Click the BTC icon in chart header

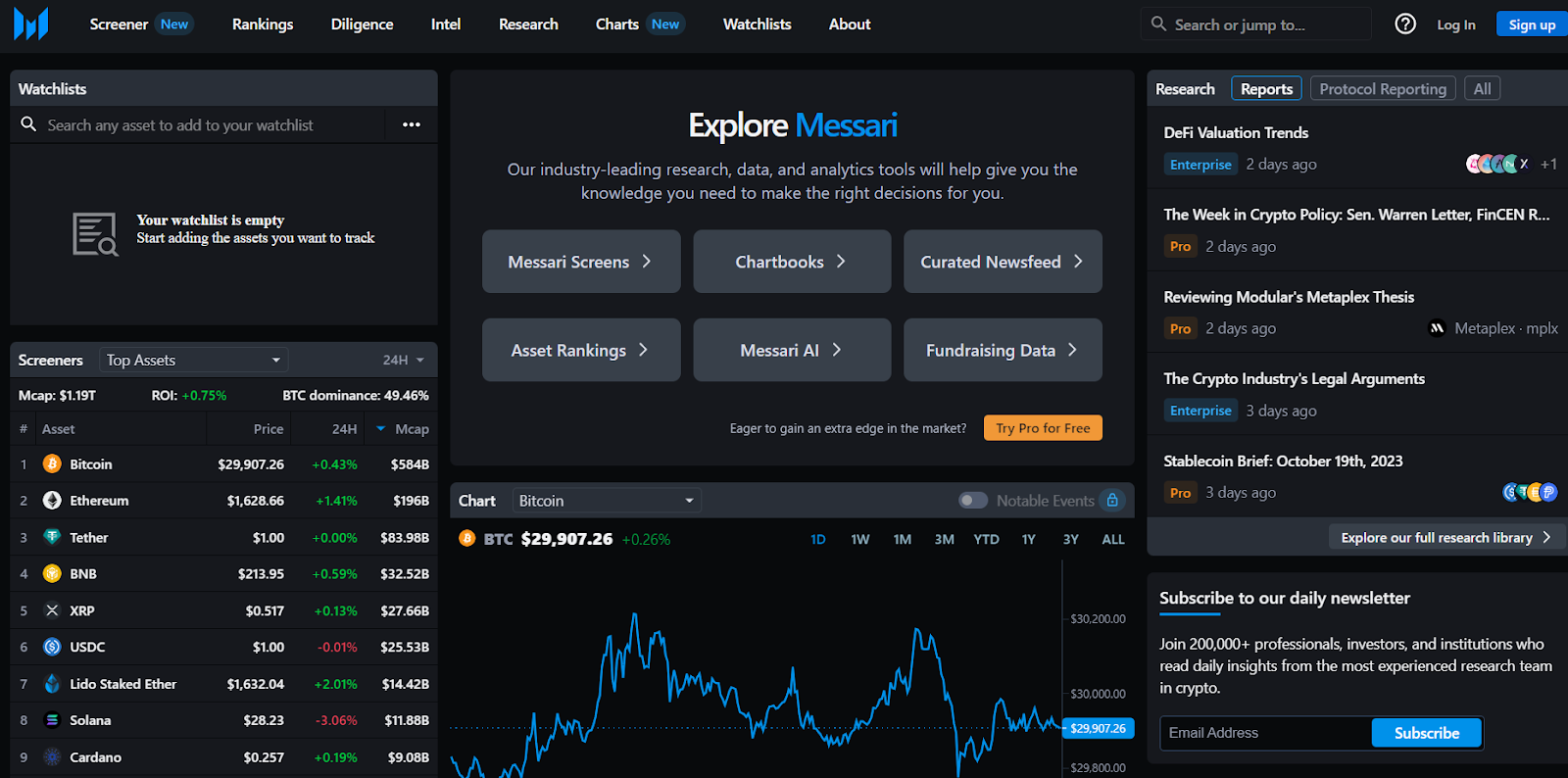click(x=467, y=538)
